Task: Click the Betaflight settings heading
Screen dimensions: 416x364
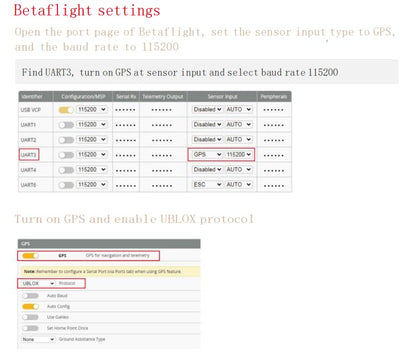Action: (x=87, y=10)
